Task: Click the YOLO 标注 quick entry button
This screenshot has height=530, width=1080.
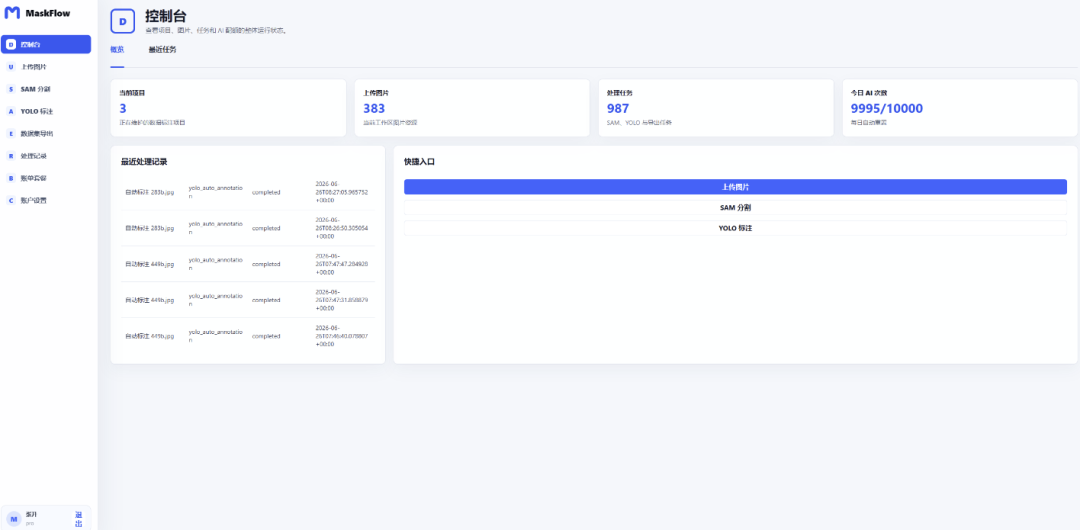Action: 735,228
